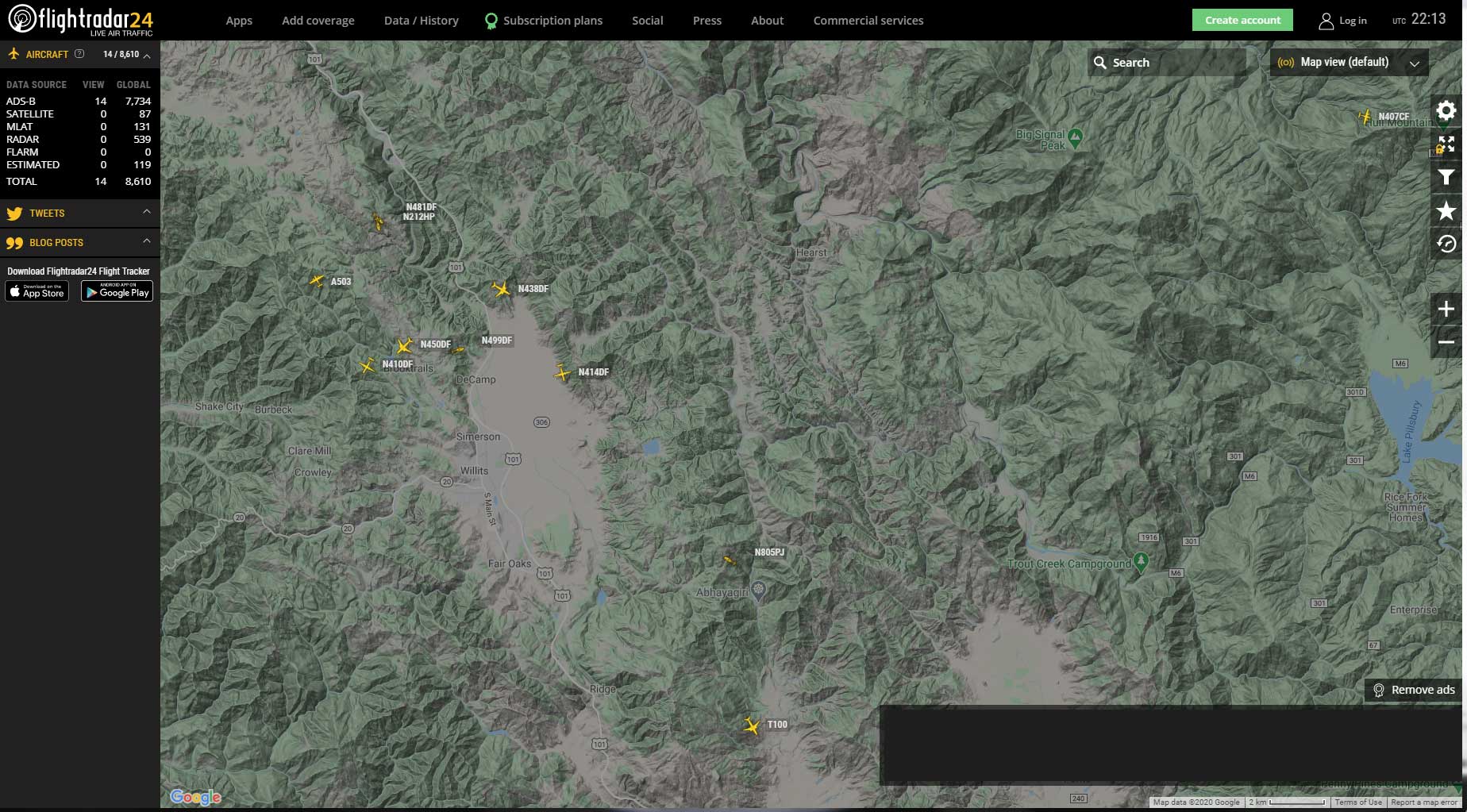Click the Create account button
1467x812 pixels.
tap(1242, 20)
